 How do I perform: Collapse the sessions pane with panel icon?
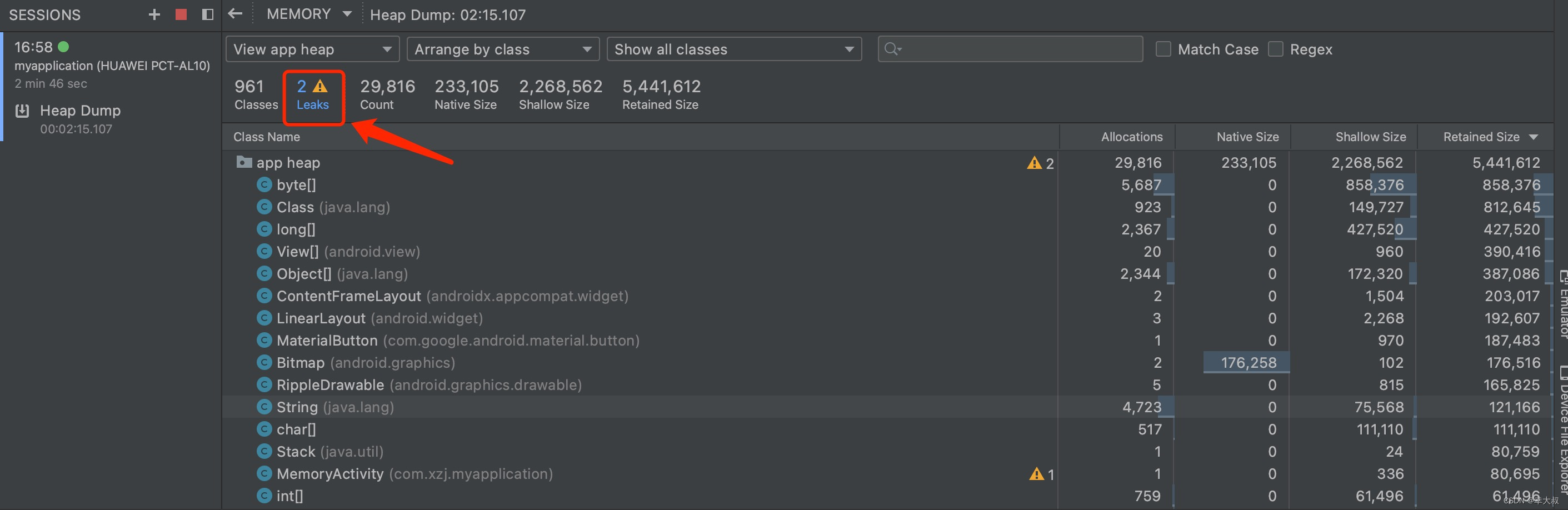point(208,14)
